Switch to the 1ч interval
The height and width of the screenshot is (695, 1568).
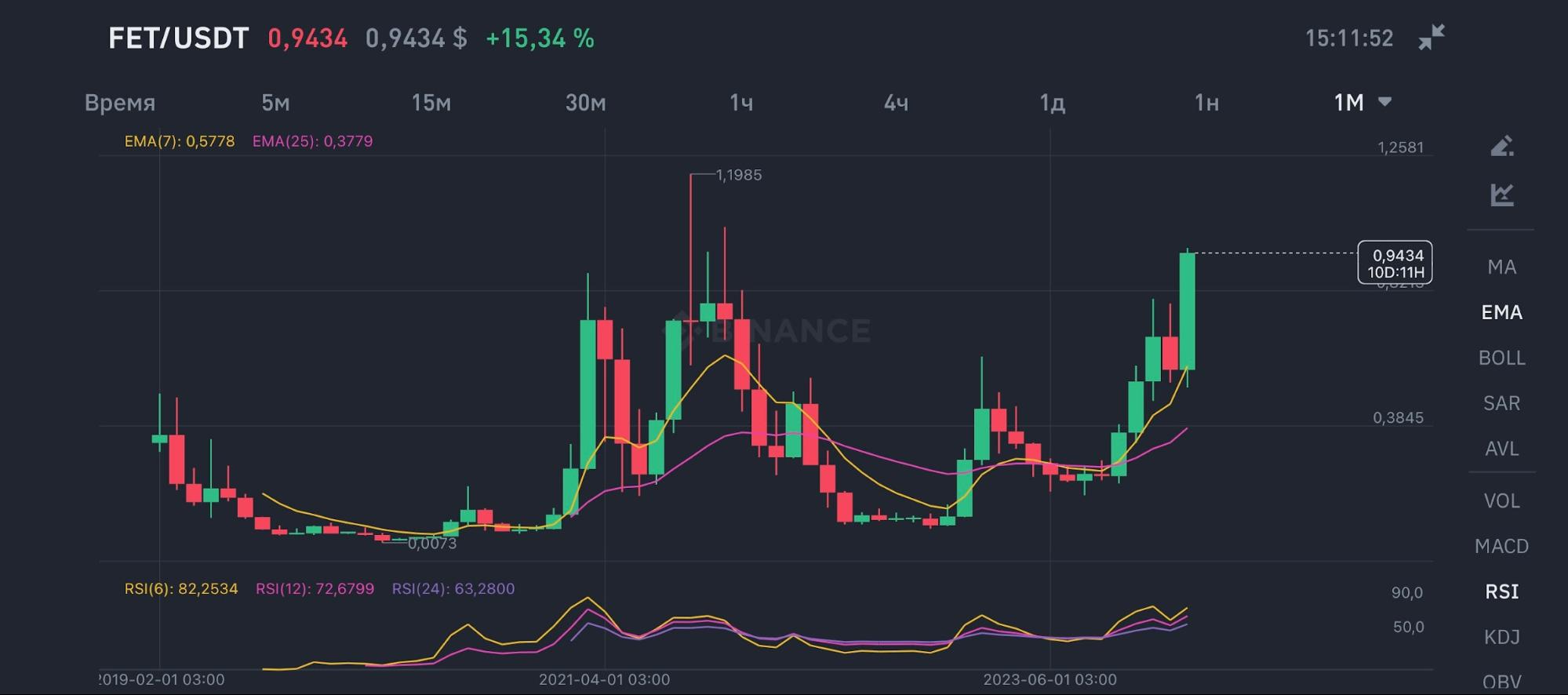point(741,103)
